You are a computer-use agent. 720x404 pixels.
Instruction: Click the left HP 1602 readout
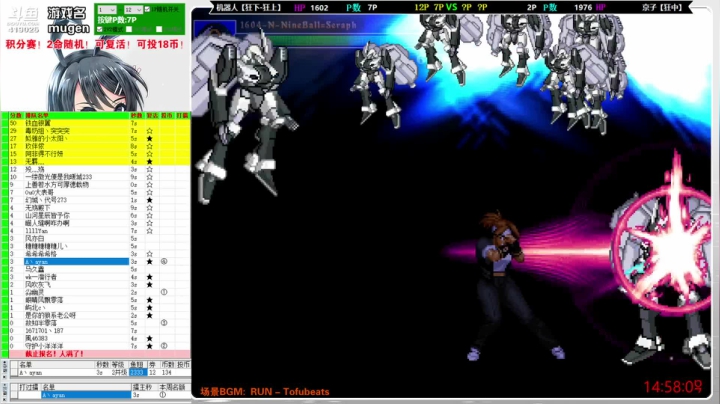(x=311, y=8)
